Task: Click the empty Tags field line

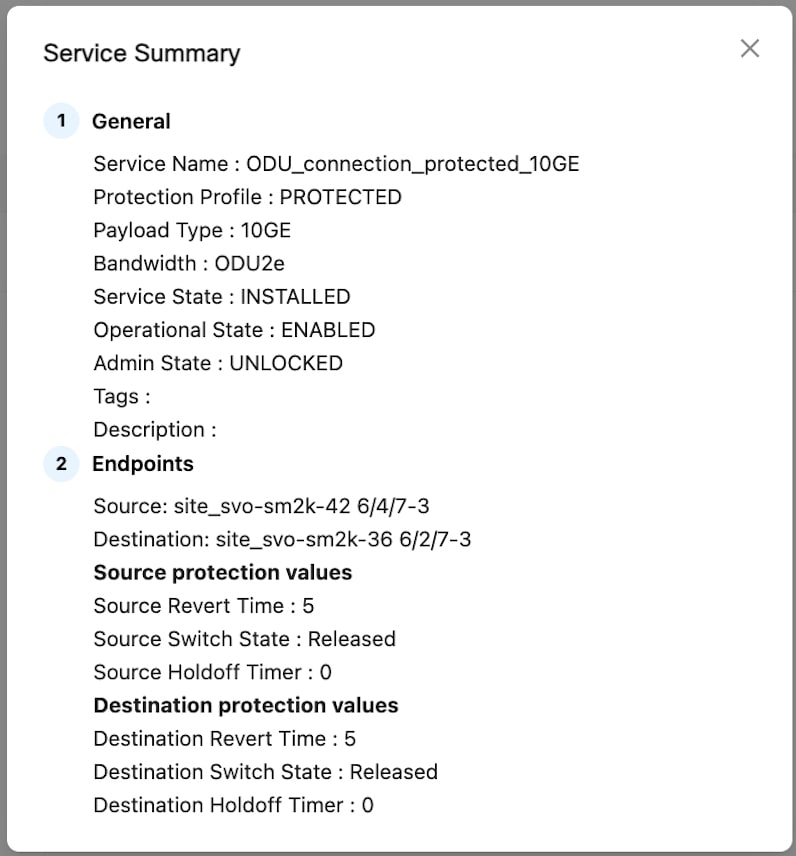Action: 122,396
